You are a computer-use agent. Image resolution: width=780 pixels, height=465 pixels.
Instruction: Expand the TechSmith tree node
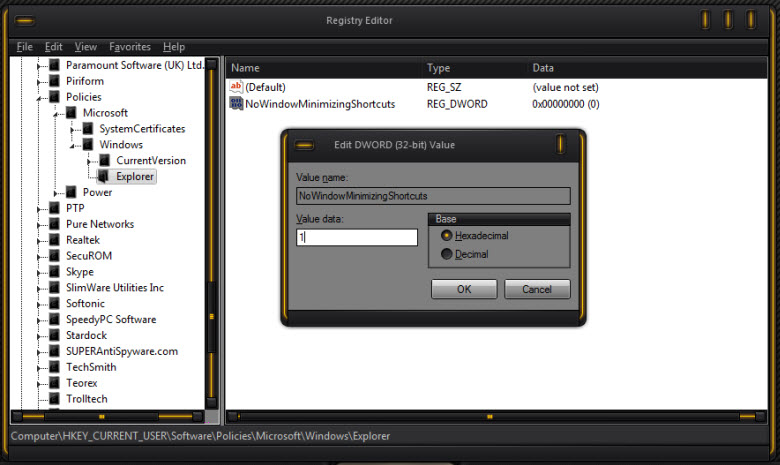pyautogui.click(x=39, y=369)
